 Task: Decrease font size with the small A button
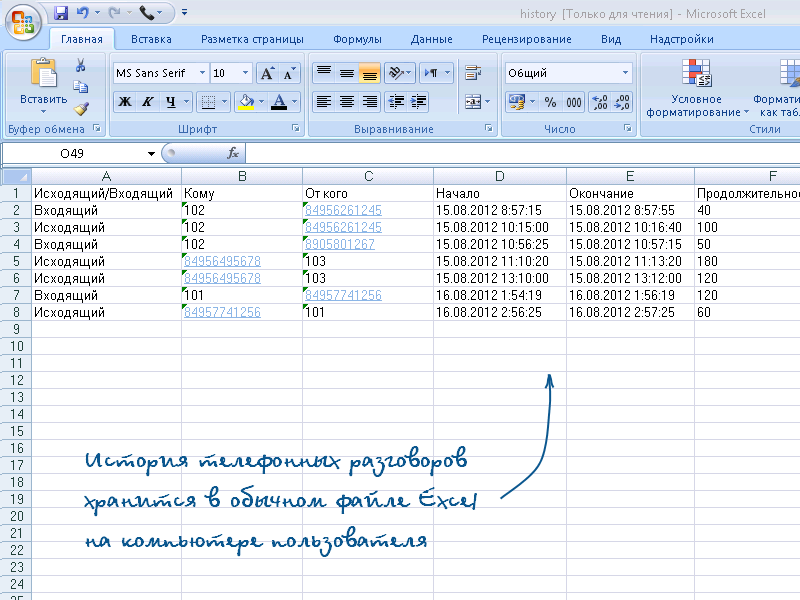point(288,73)
